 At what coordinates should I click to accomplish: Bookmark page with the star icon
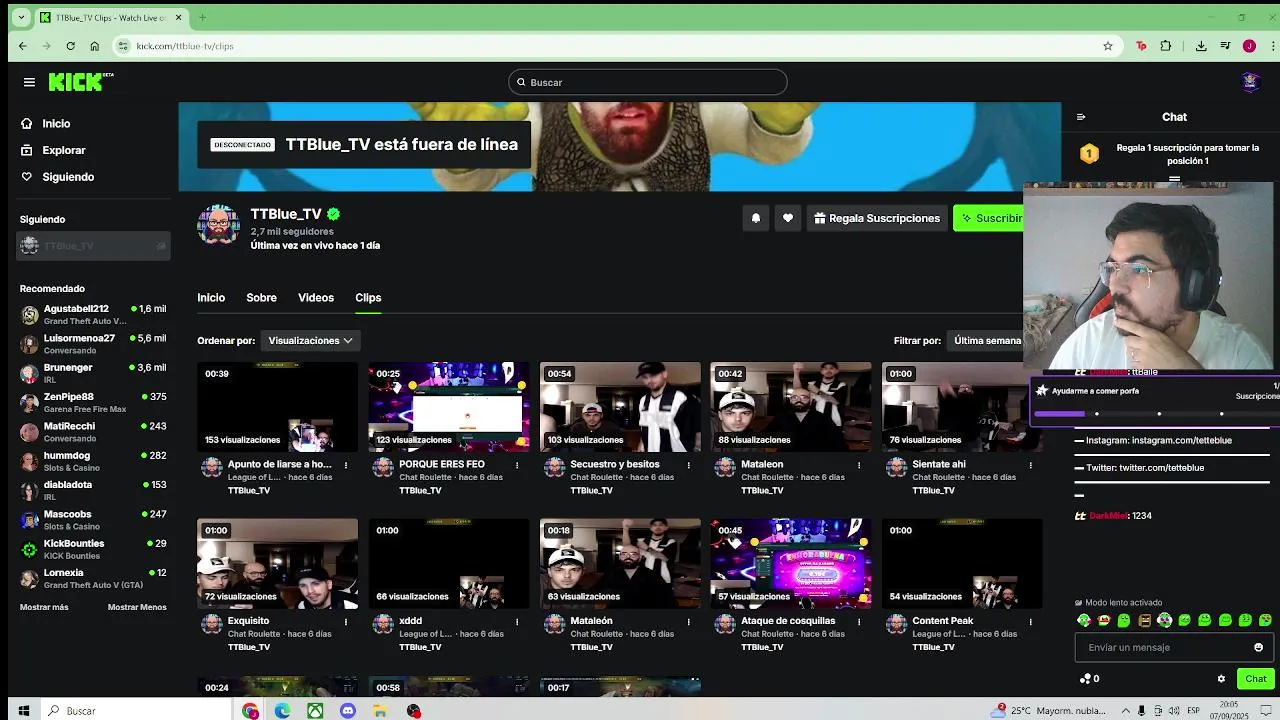pos(1108,46)
